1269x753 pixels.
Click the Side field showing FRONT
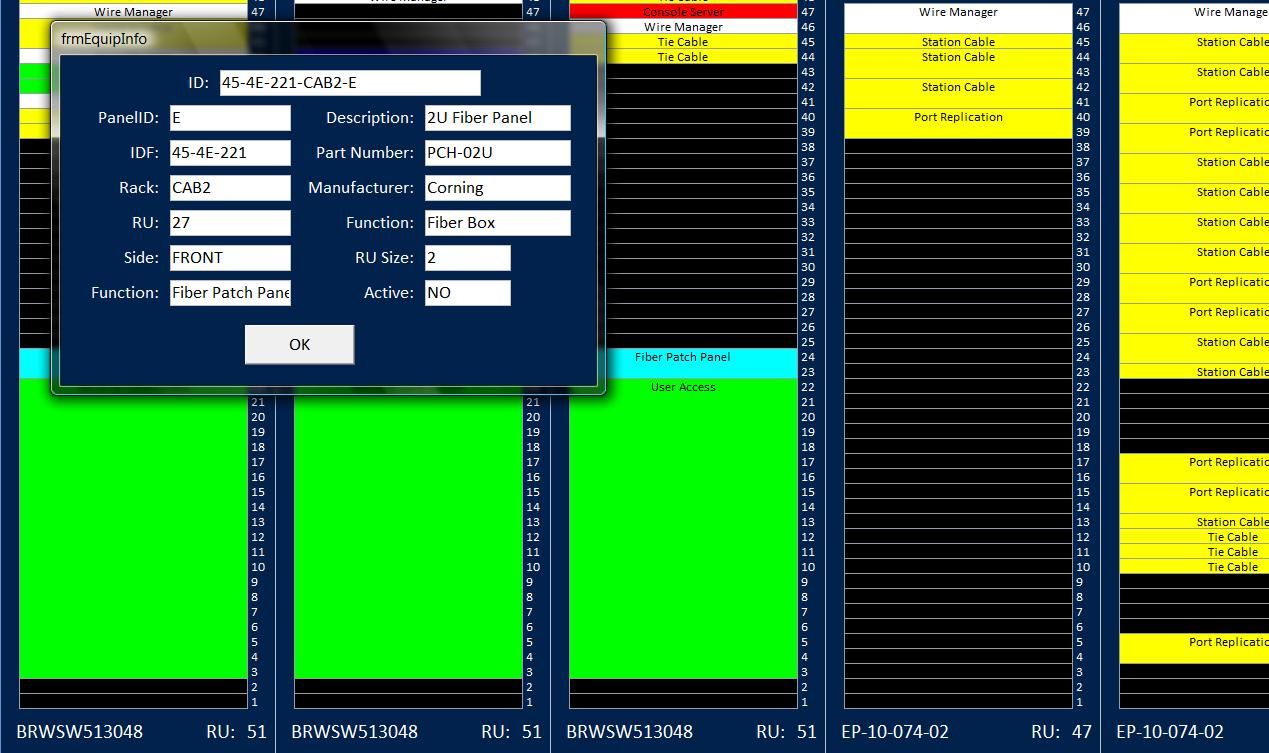(x=230, y=258)
